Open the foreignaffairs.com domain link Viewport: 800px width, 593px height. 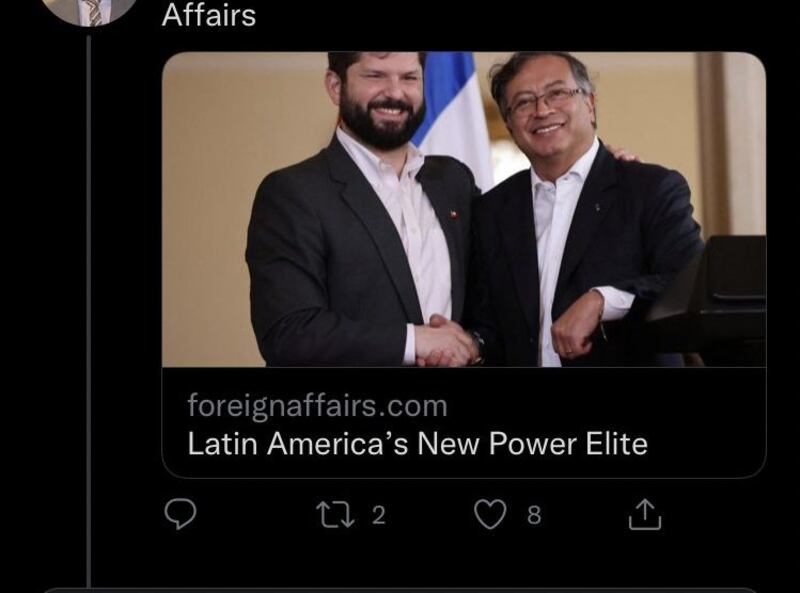pyautogui.click(x=317, y=406)
